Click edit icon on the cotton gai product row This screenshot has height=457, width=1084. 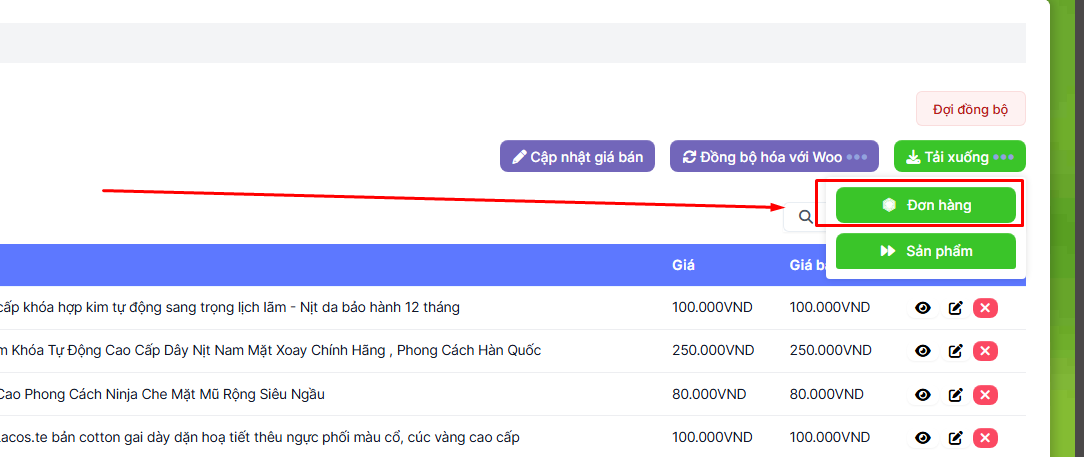point(955,437)
